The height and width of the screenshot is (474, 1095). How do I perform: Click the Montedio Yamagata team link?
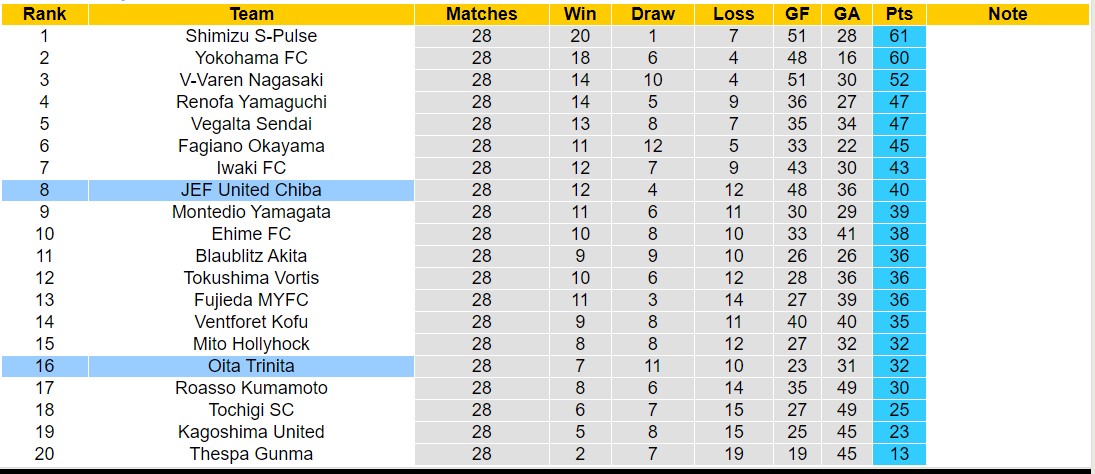pyautogui.click(x=251, y=212)
